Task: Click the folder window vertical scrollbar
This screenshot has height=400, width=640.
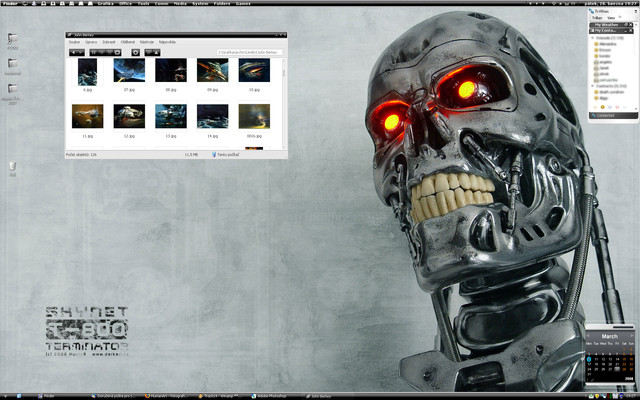Action: pos(284,104)
